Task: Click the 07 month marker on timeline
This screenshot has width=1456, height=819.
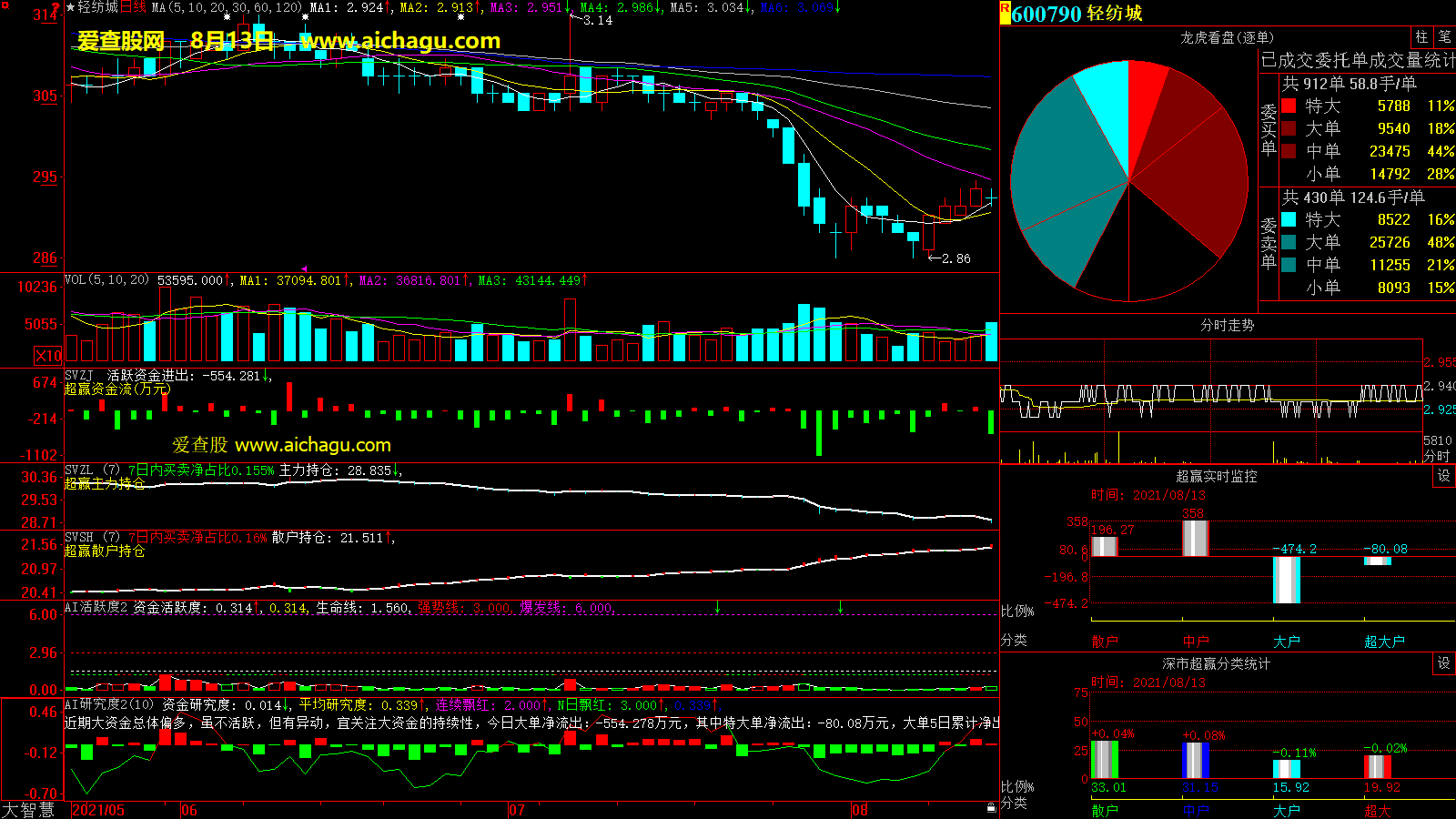Action: [x=516, y=810]
